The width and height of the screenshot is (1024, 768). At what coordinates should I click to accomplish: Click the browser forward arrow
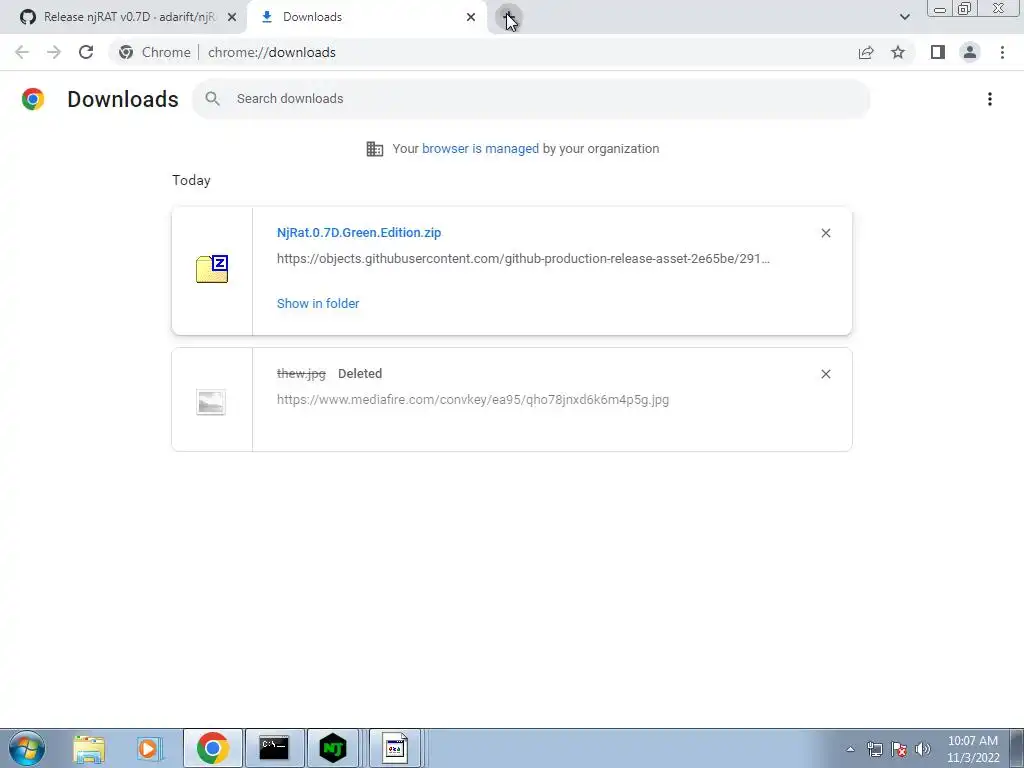[x=54, y=52]
